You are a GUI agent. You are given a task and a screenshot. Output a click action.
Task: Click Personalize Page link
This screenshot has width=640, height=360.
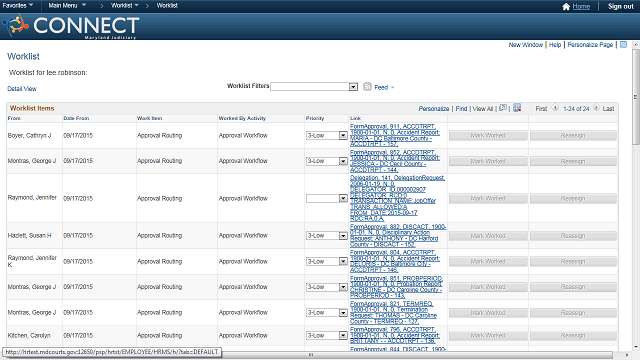pyautogui.click(x=590, y=45)
